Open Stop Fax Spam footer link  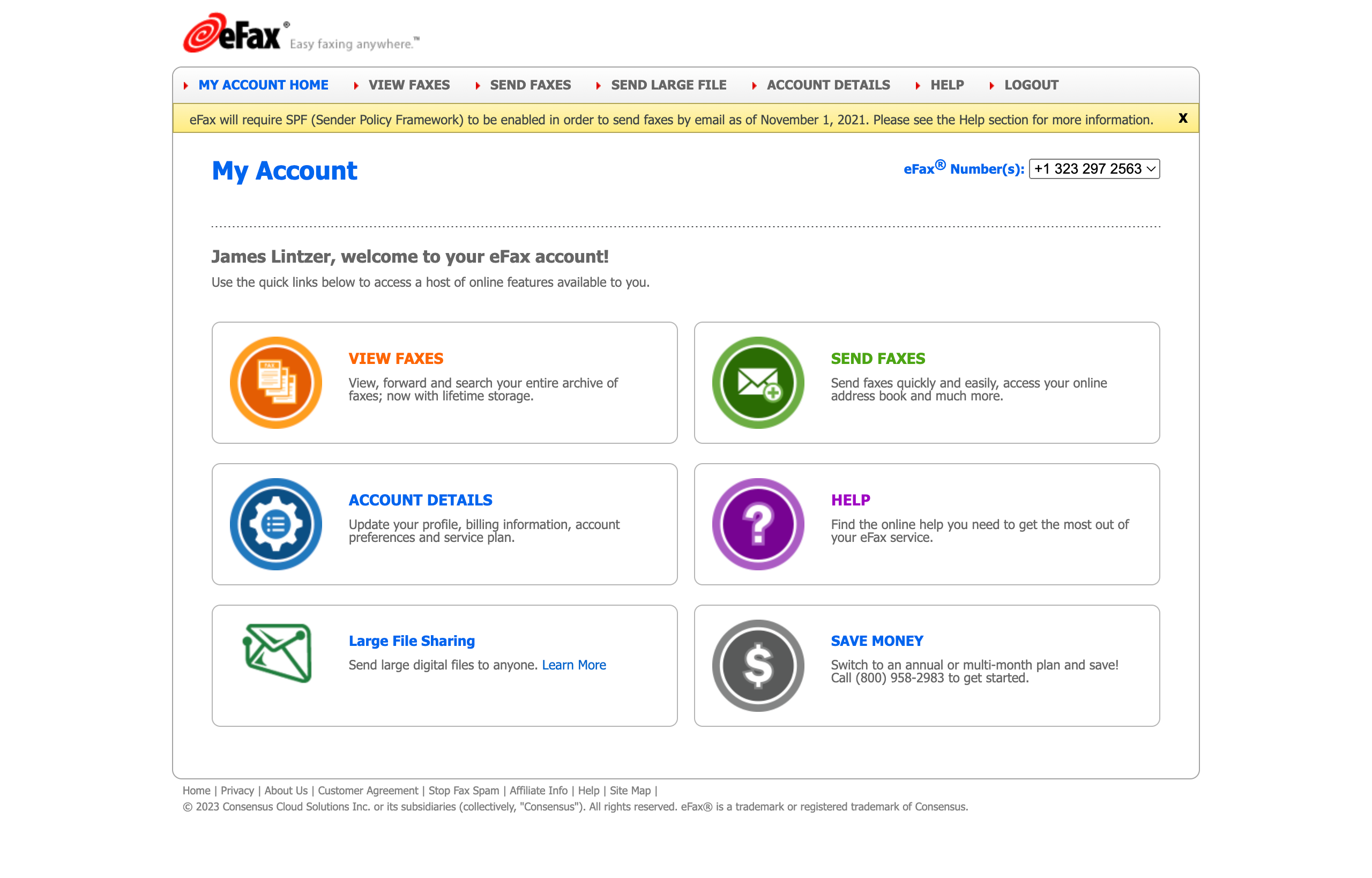pyautogui.click(x=464, y=790)
